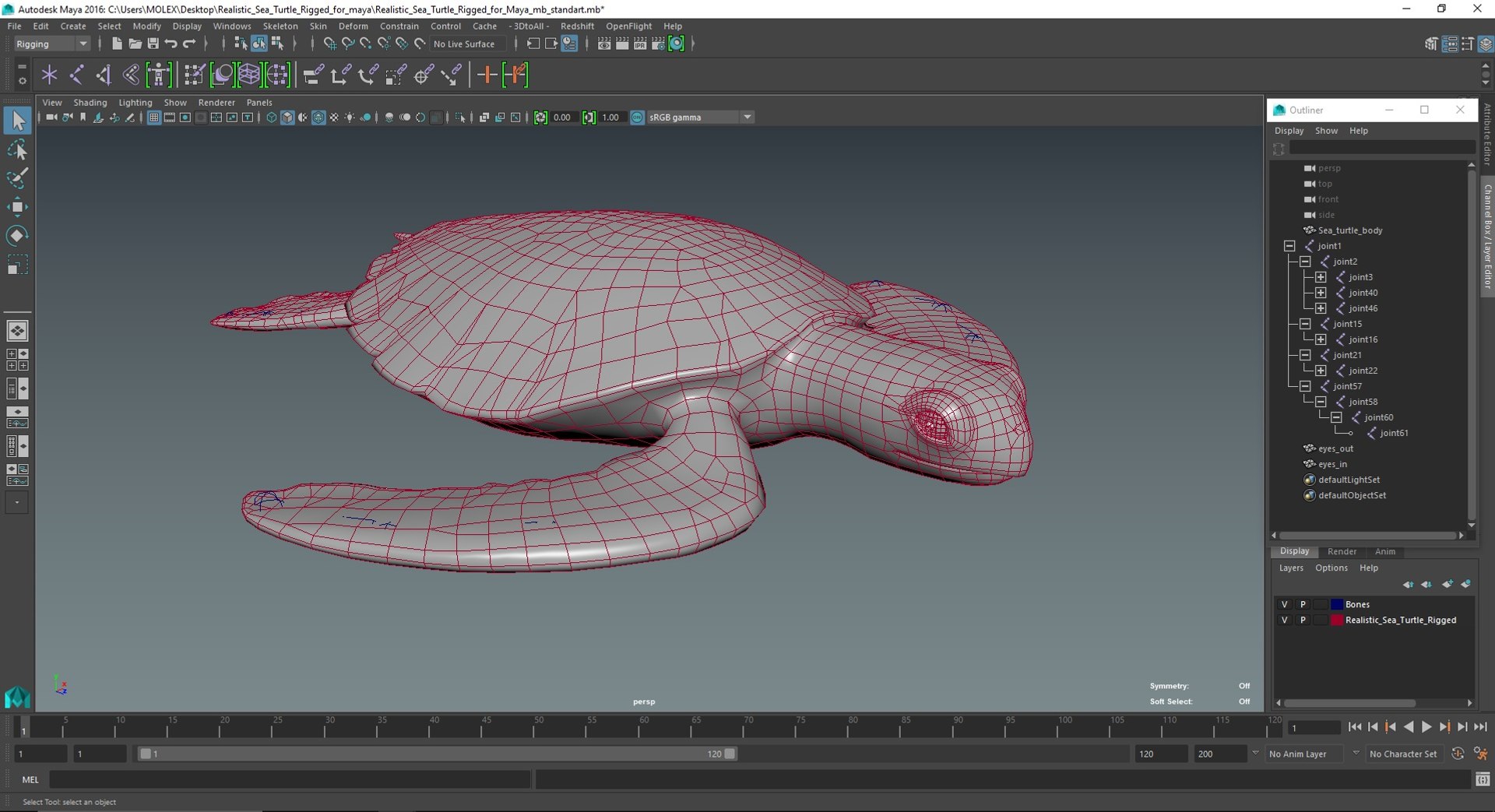Screen dimensions: 1495x812
Task: Collapse joint1 in the Outliner
Action: pos(1289,246)
